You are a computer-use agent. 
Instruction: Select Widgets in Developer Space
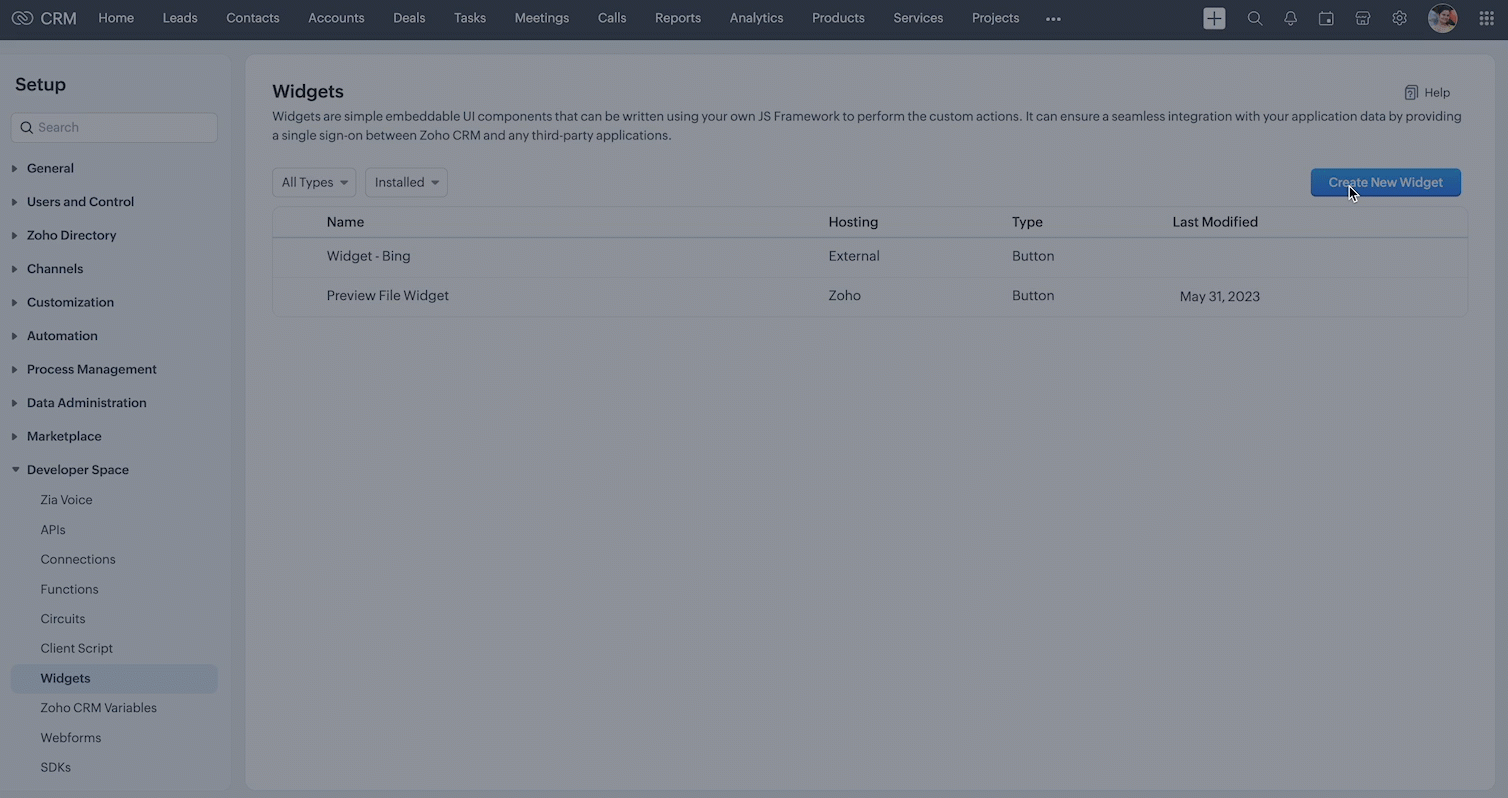coord(114,678)
